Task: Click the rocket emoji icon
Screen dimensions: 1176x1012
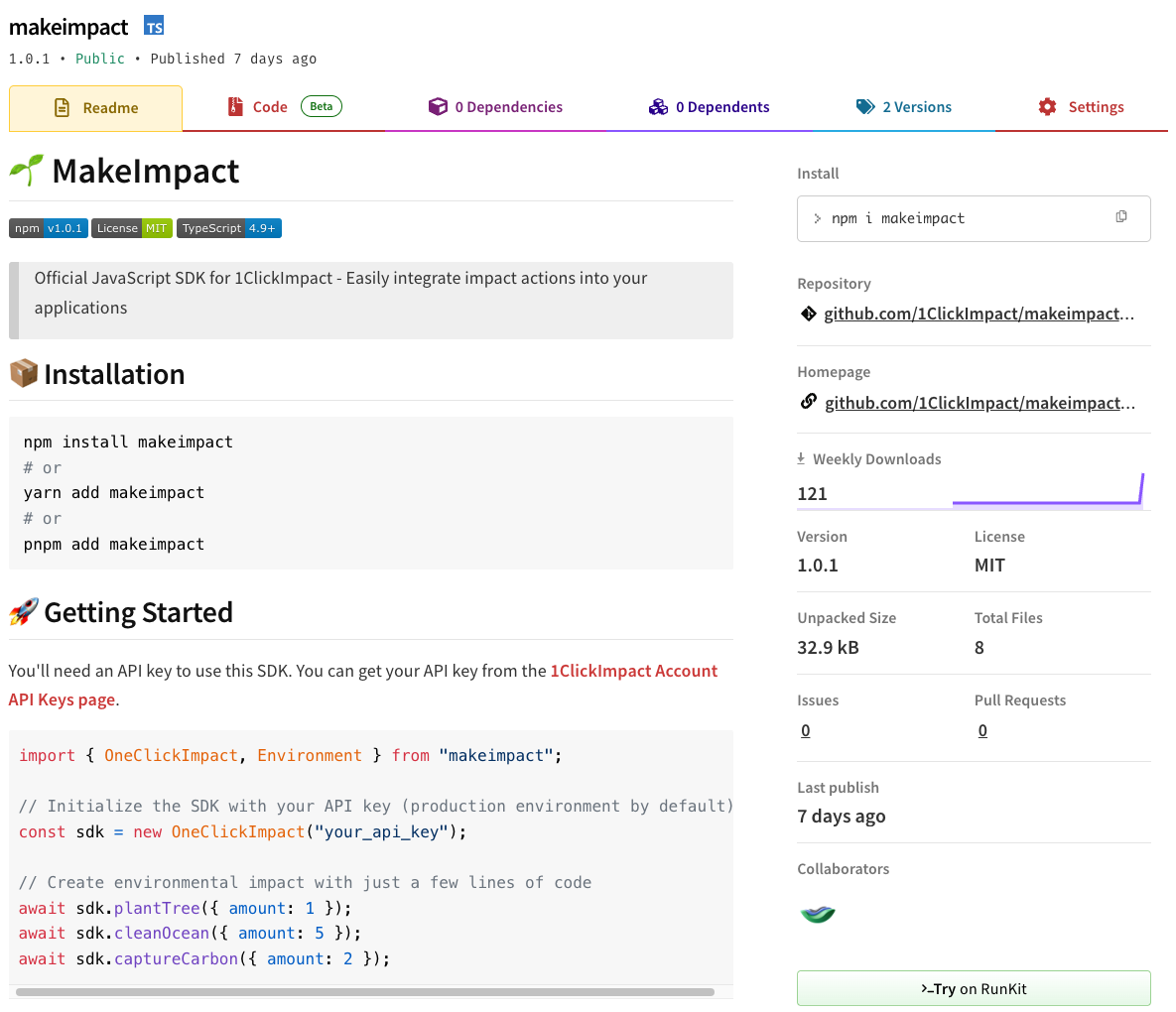Action: [24, 612]
